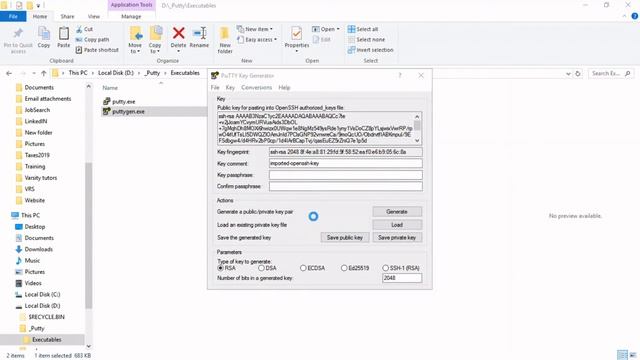Click the putty.exe file icon
The width and height of the screenshot is (640, 360).
pyautogui.click(x=107, y=101)
